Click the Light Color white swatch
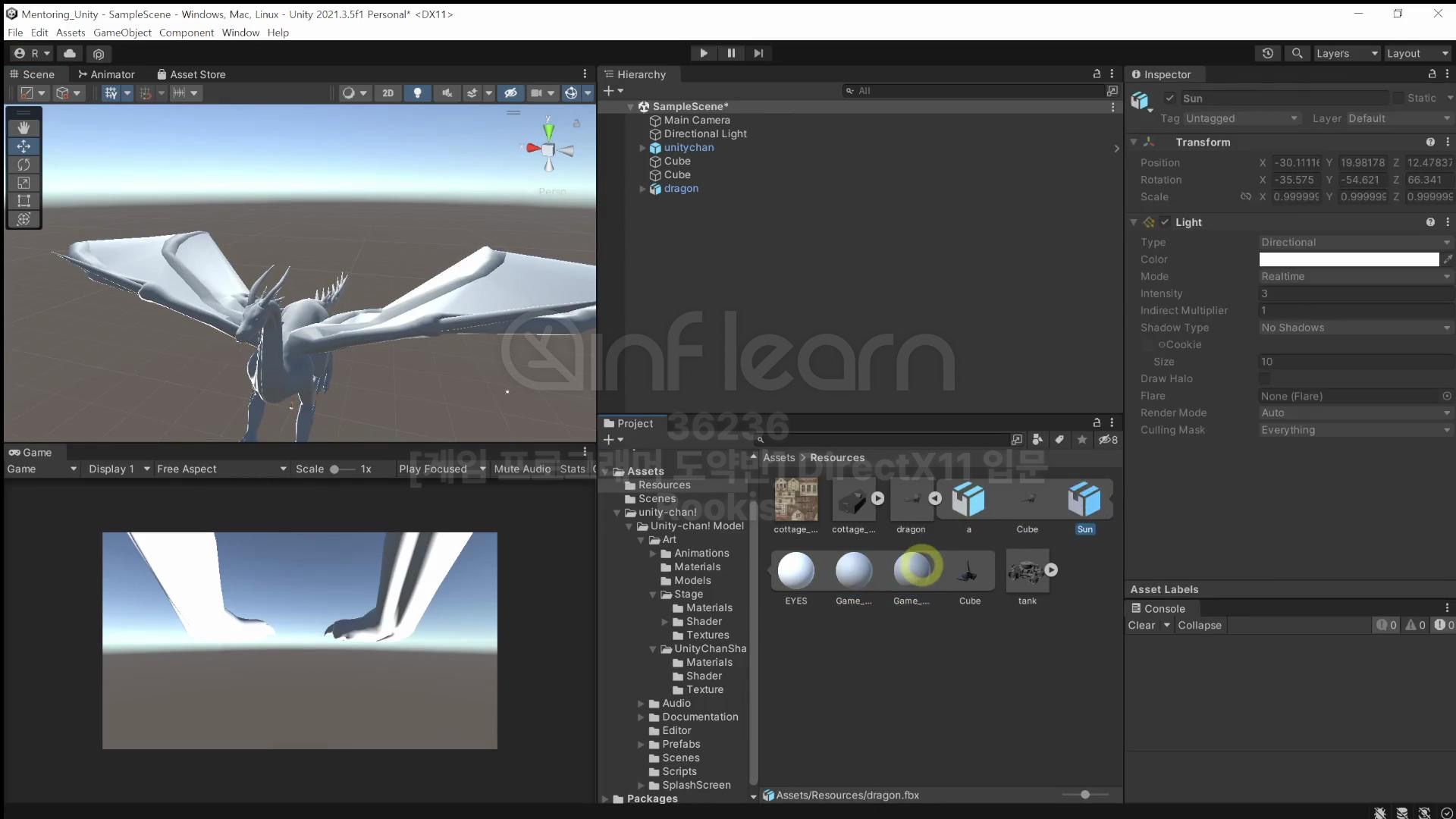Screen dimensions: 1456x819 click(x=1348, y=259)
